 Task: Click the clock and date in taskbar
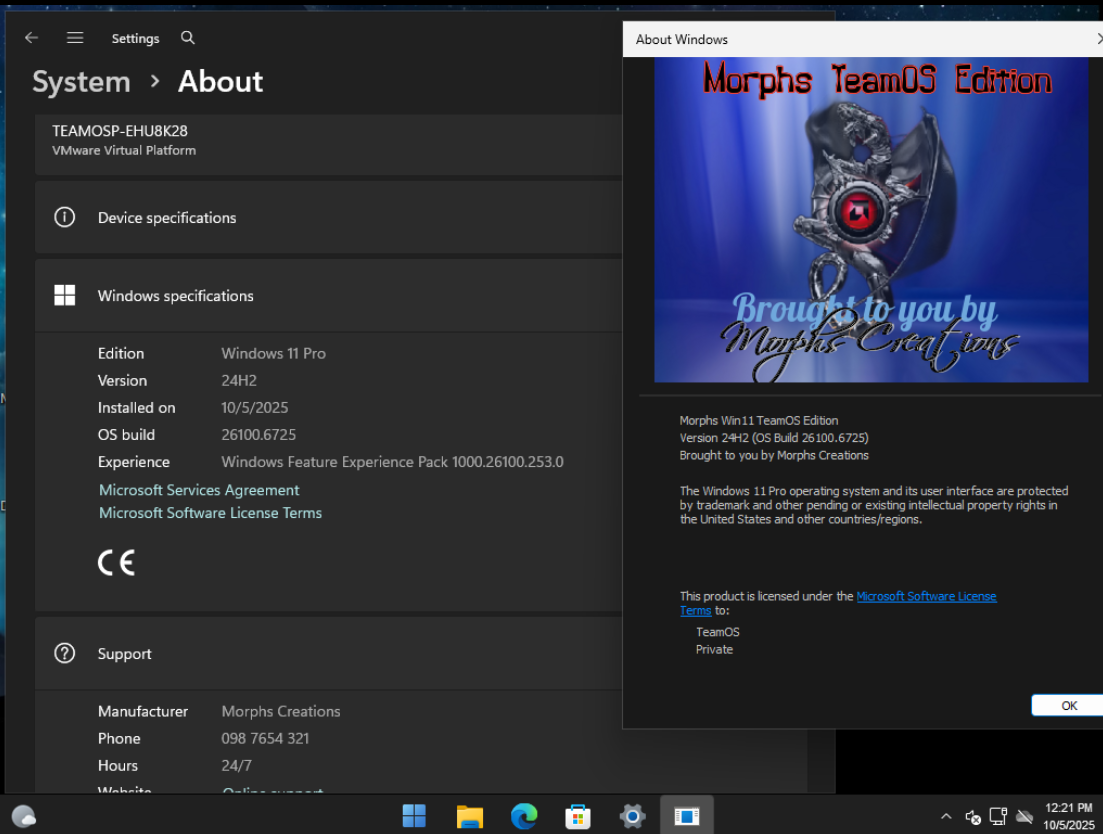pos(1067,816)
